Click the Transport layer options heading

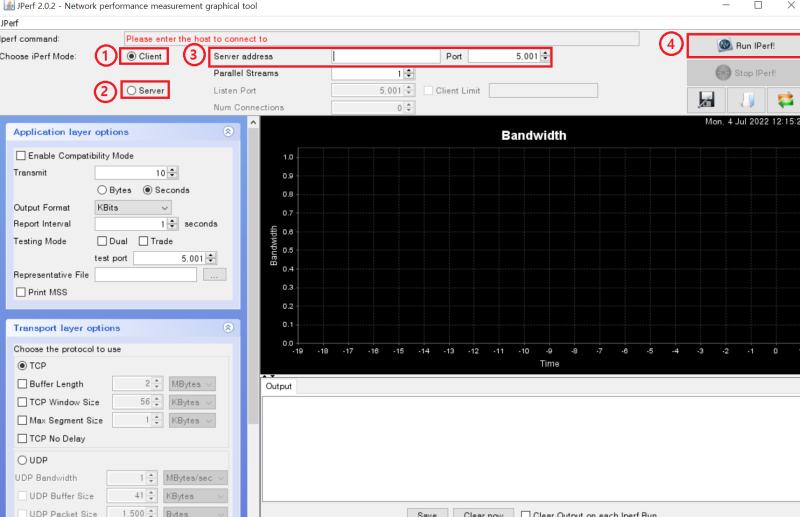[x=67, y=328]
